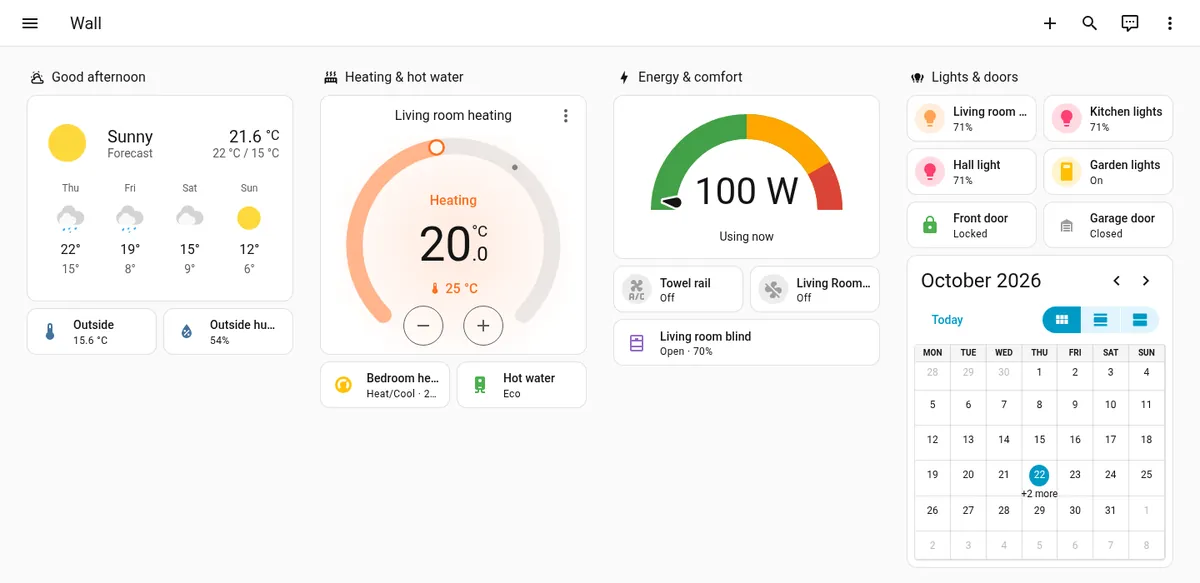Open Living room heating card options menu
Image resolution: width=1200 pixels, height=583 pixels.
[x=565, y=116]
